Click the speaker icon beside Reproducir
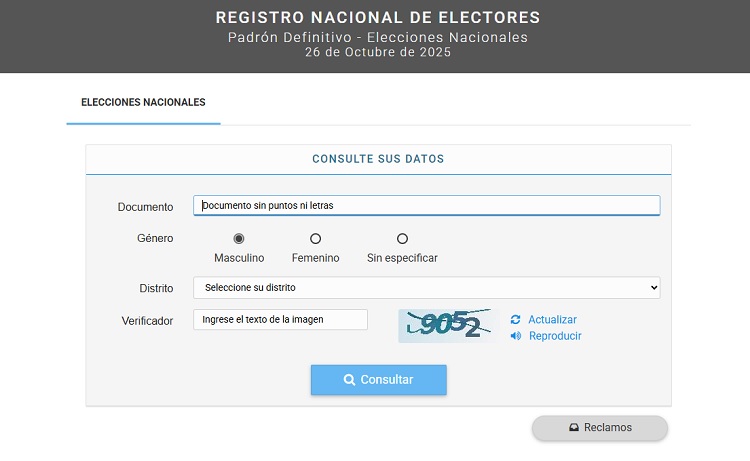 point(516,336)
